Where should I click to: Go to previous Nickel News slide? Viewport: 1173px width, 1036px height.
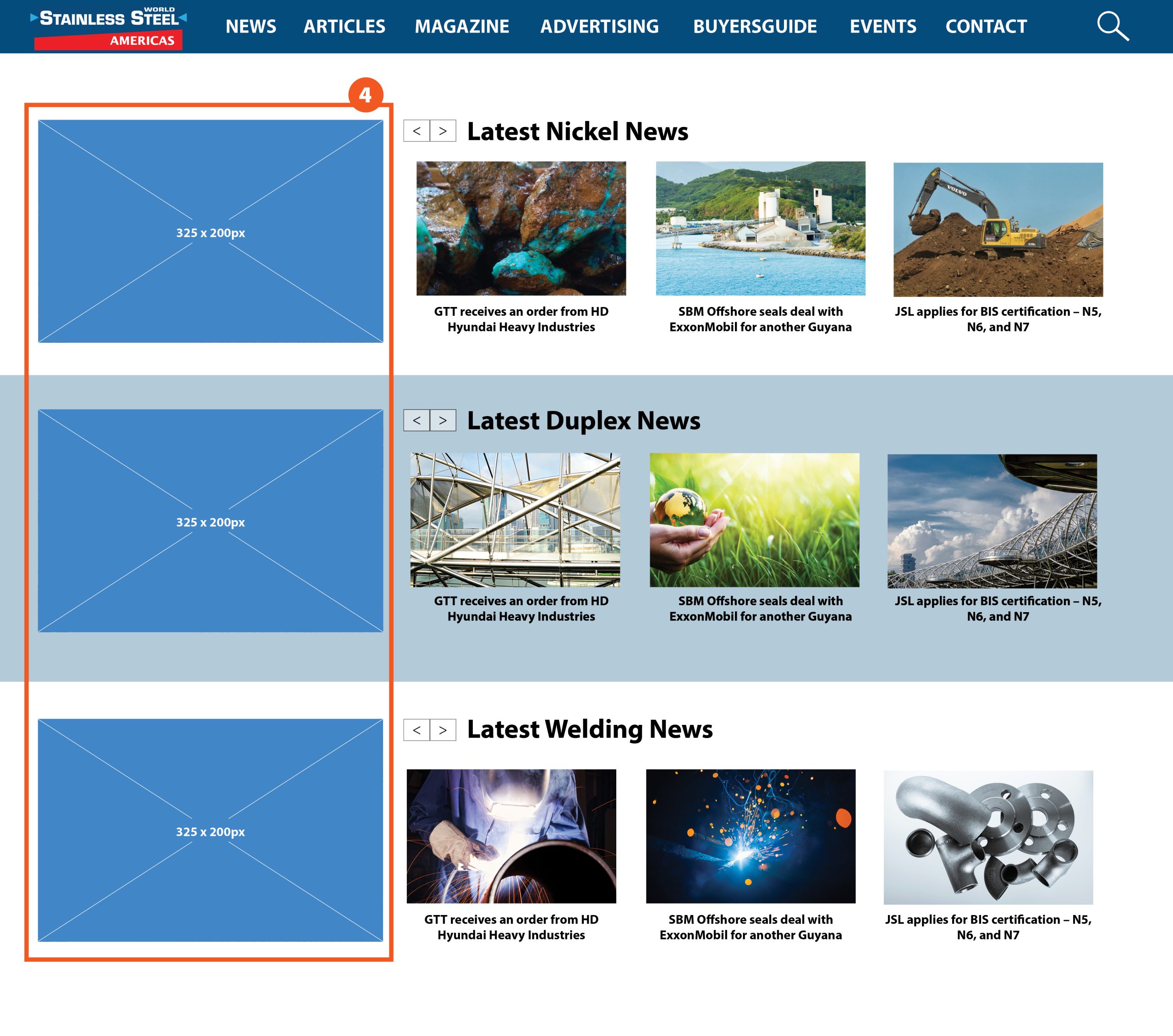click(417, 131)
